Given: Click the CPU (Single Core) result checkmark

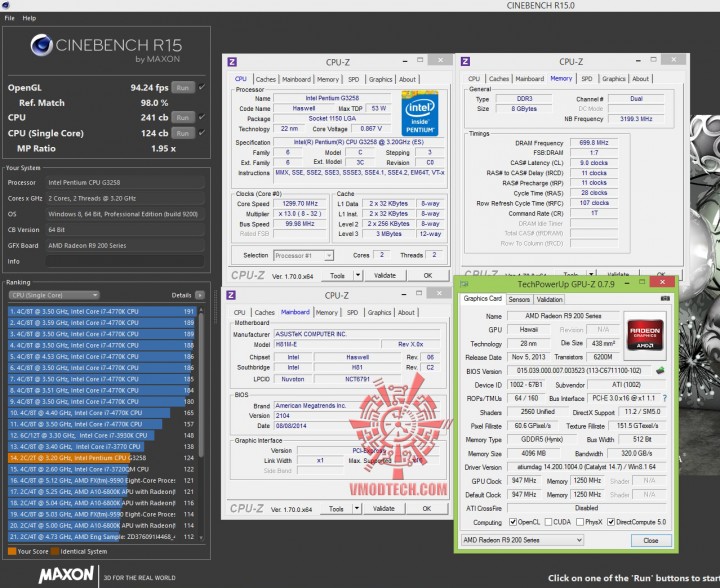Looking at the screenshot, I should tap(202, 133).
